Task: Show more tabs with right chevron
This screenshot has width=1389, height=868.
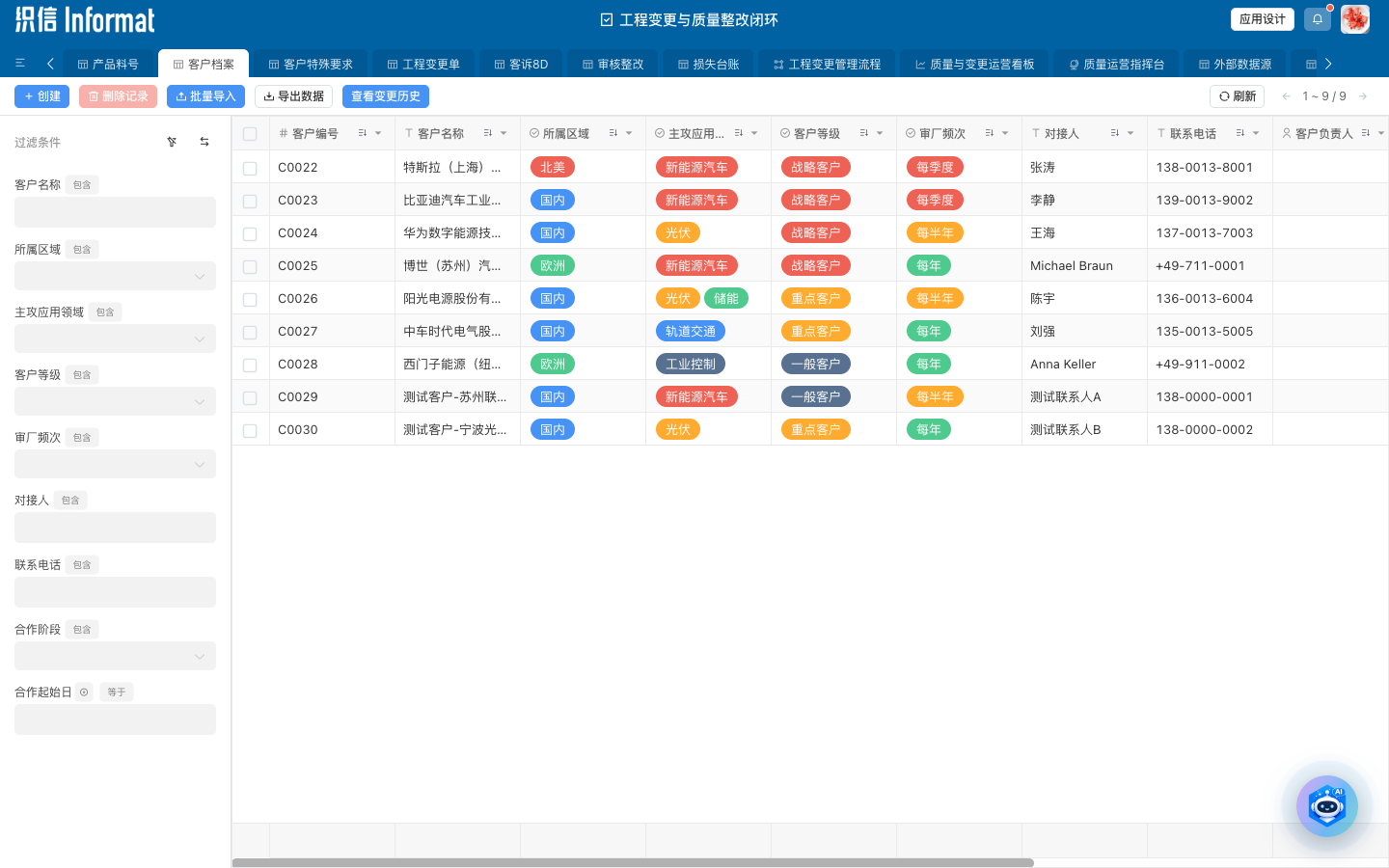Action: click(1328, 64)
